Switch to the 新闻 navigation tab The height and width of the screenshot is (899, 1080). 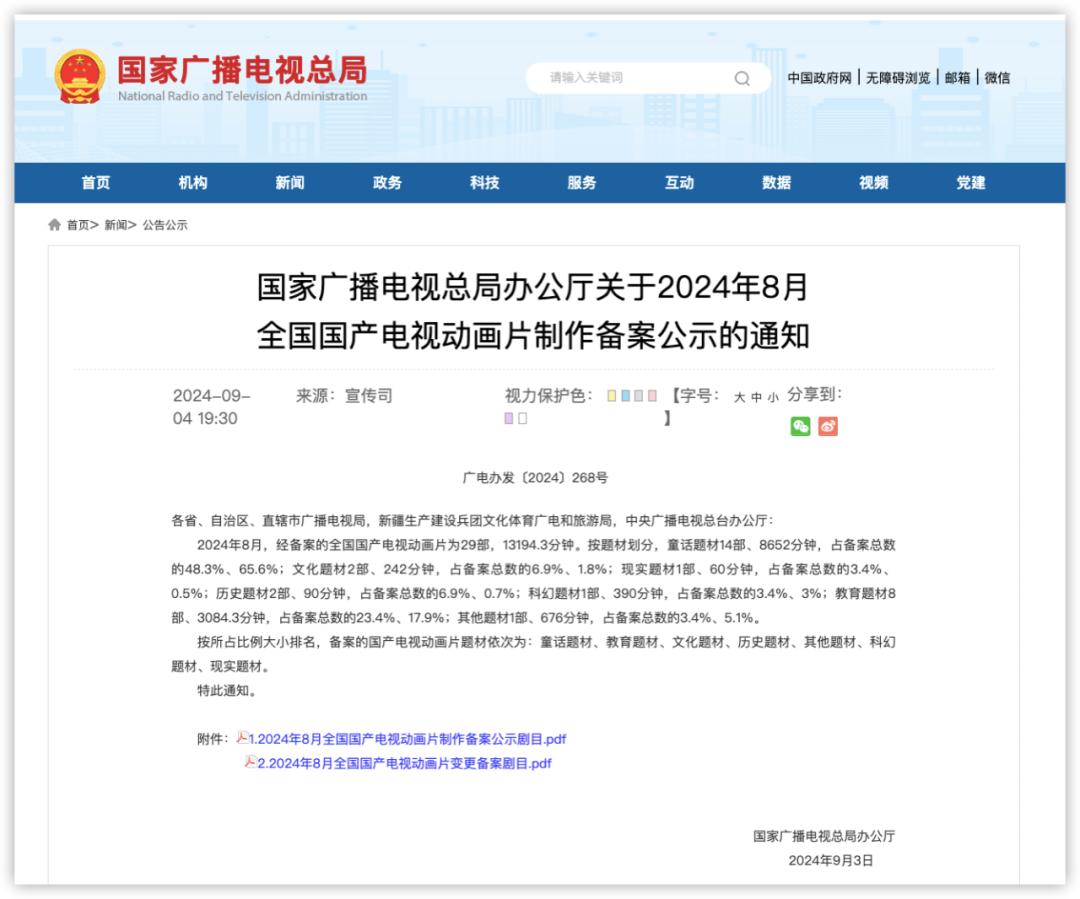[x=290, y=183]
